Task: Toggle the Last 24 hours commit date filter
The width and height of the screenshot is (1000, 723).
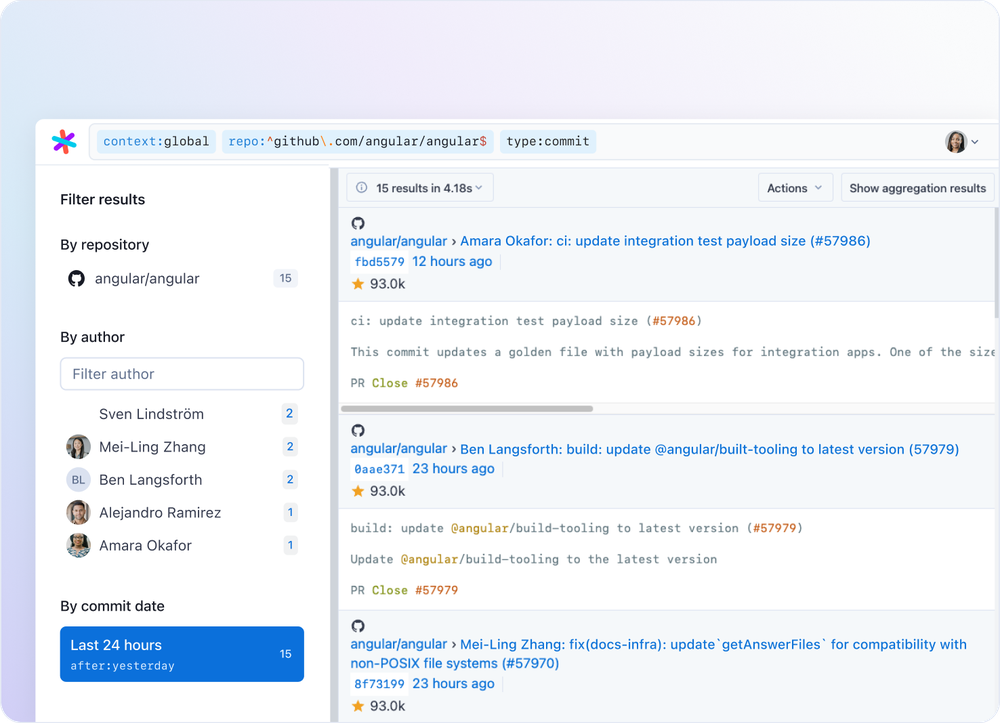Action: 181,653
